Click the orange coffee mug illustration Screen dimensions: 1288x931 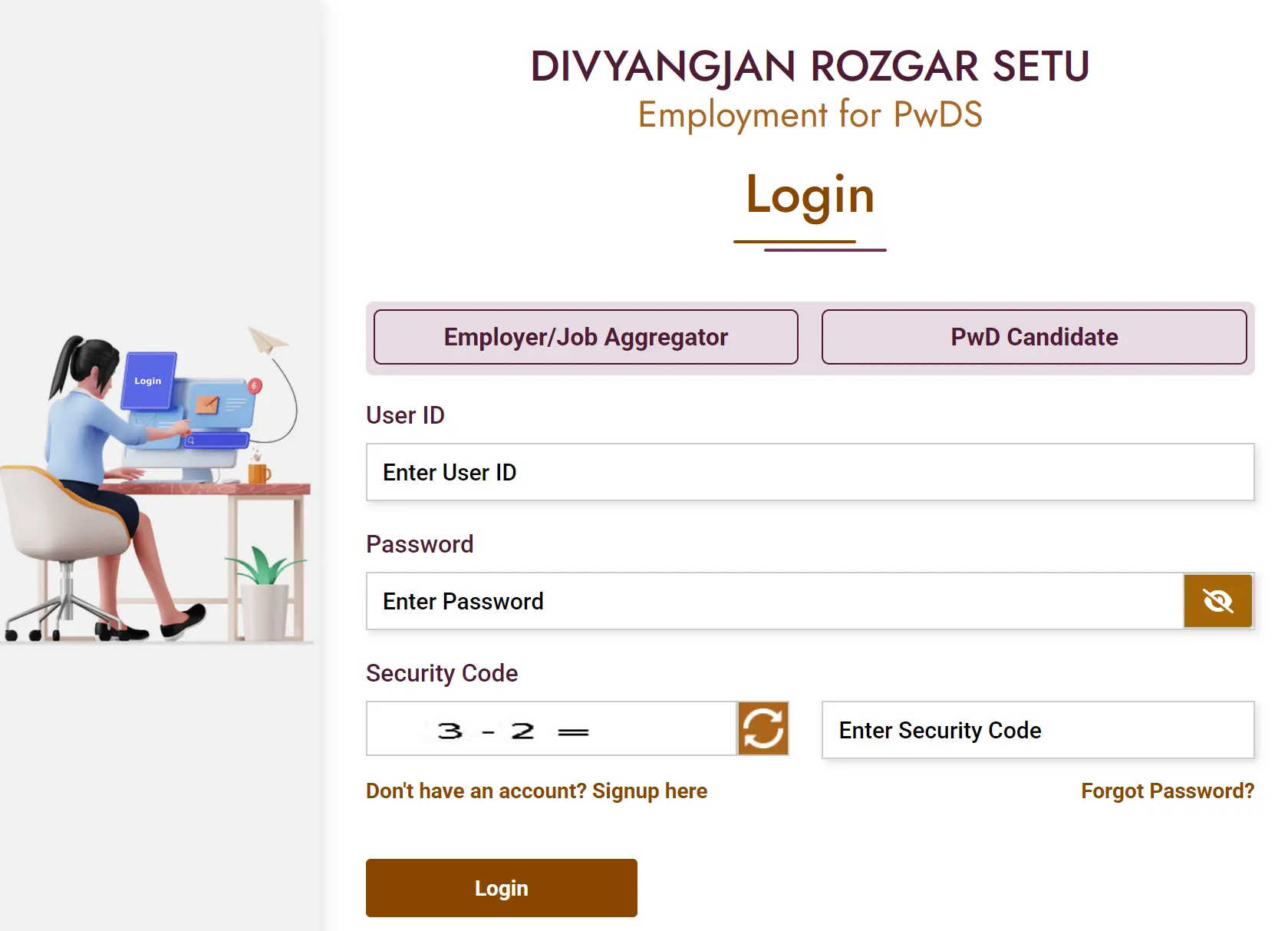point(259,472)
